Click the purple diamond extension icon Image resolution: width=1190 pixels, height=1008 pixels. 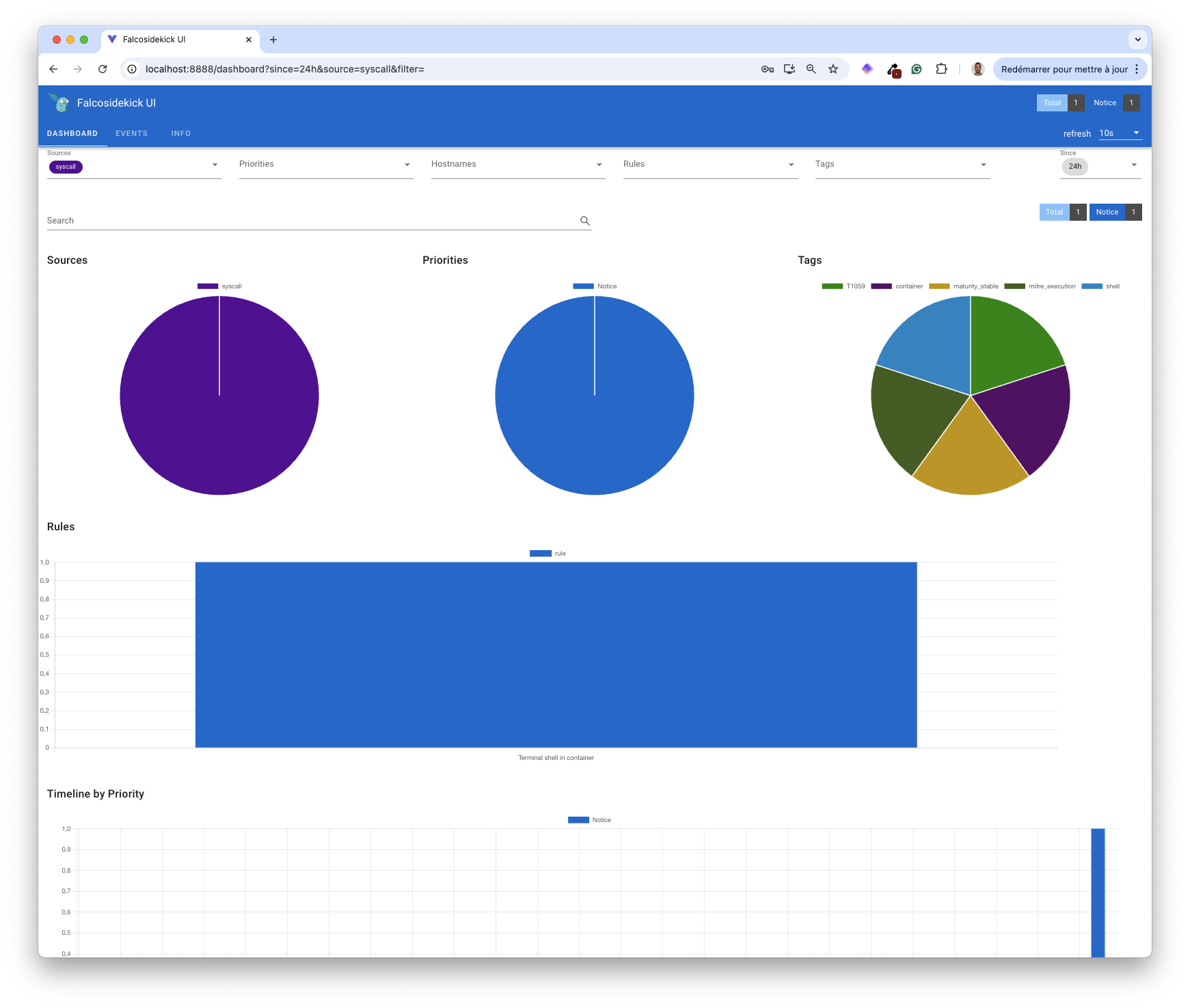(867, 69)
